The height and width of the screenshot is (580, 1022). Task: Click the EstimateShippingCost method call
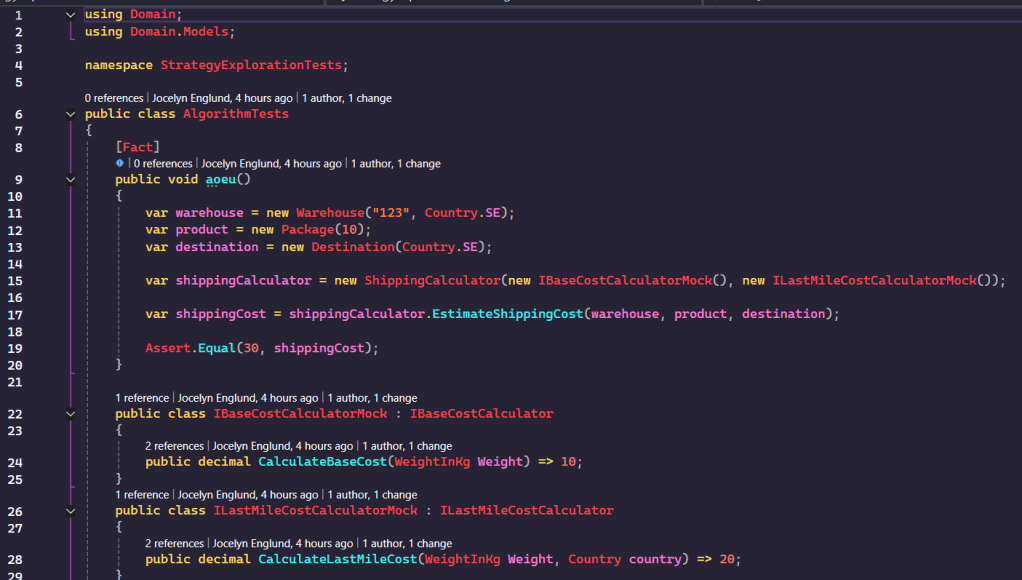point(506,314)
